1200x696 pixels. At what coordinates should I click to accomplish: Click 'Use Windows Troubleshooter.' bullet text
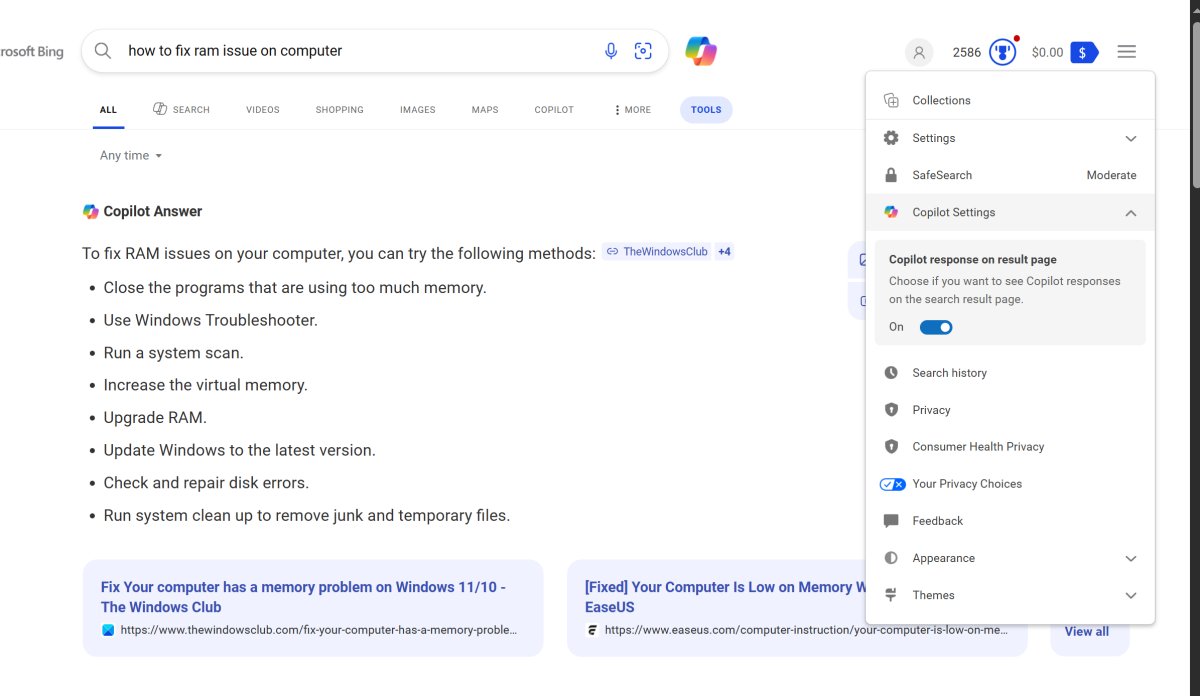210,320
